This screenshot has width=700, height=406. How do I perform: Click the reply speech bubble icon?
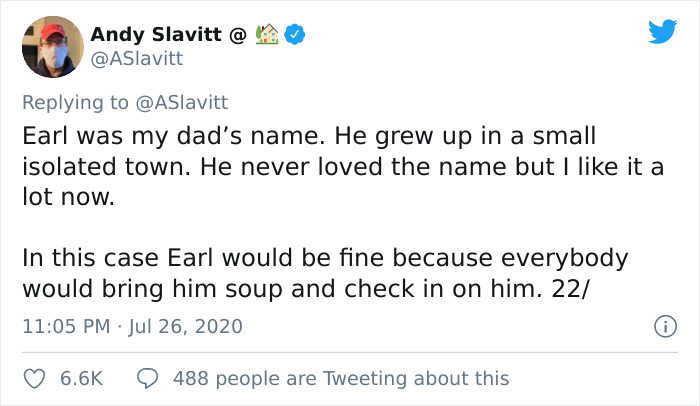click(147, 378)
